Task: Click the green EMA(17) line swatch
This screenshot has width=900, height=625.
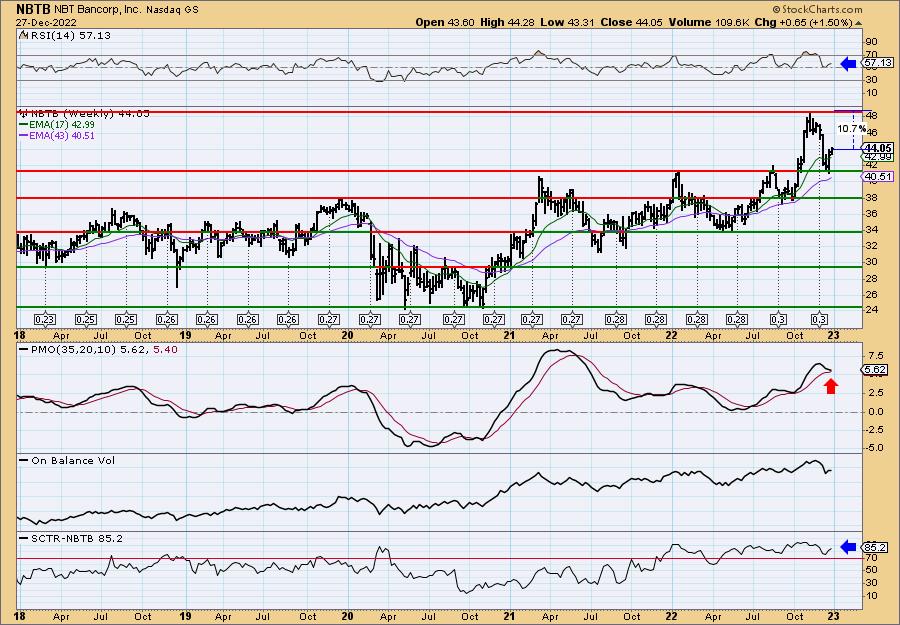Action: click(x=24, y=125)
